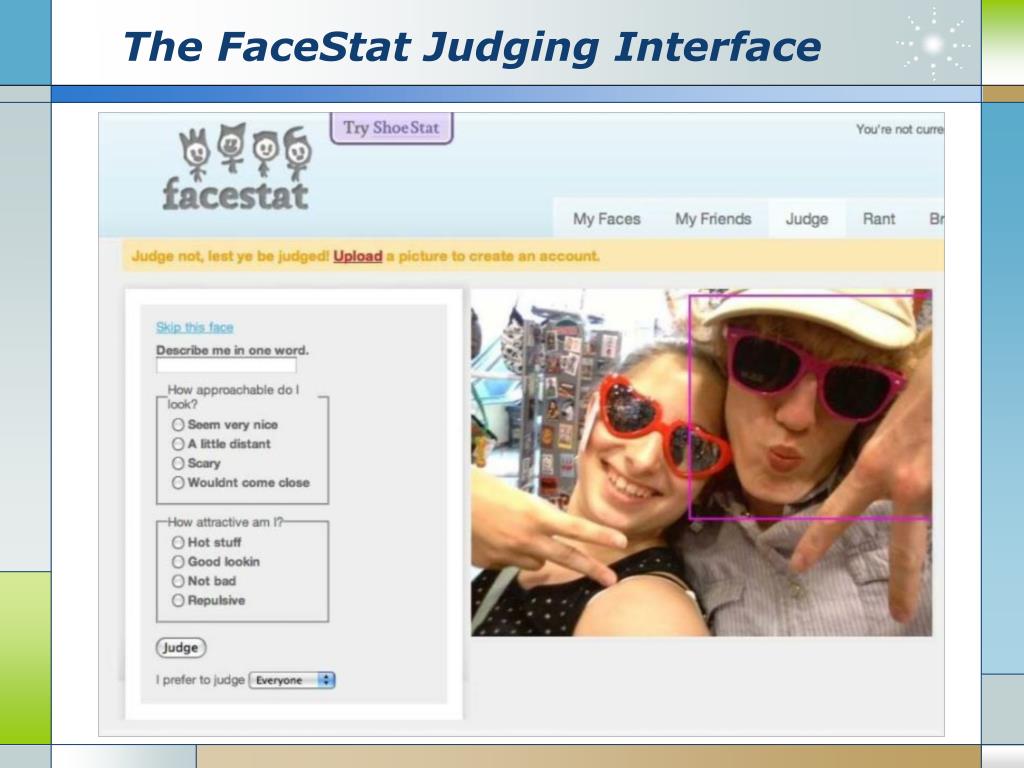Go to the Rant tab
Image resolution: width=1024 pixels, height=768 pixels.
tap(878, 219)
